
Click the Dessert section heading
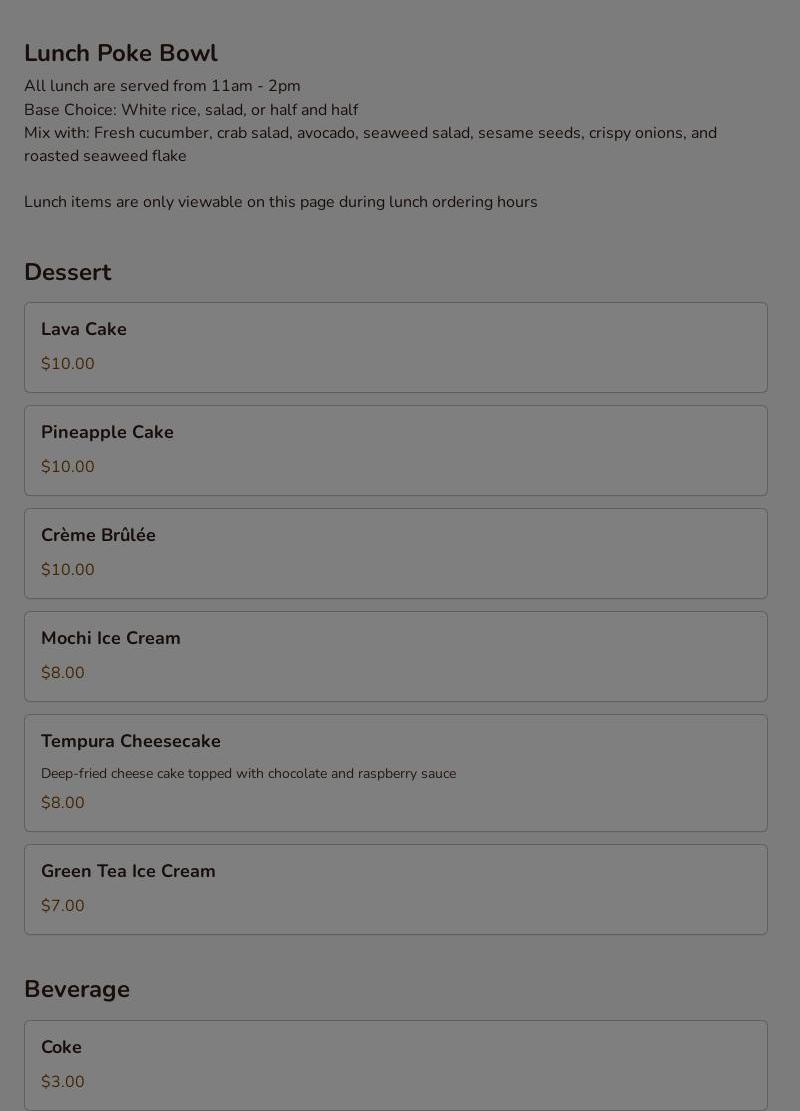pyautogui.click(x=68, y=272)
